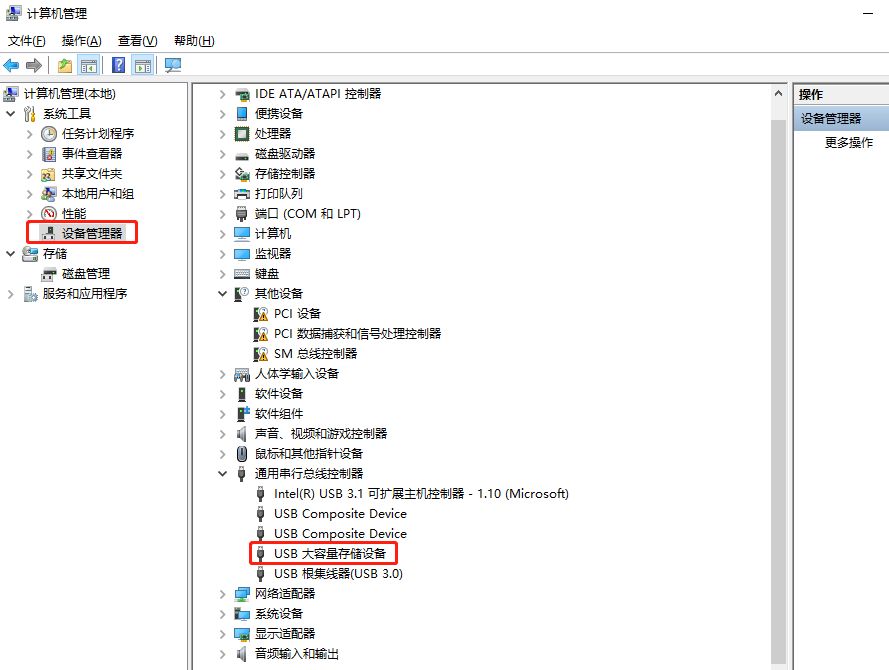Expand the 网络适配器 category
Image resolution: width=889 pixels, height=670 pixels.
[222, 593]
